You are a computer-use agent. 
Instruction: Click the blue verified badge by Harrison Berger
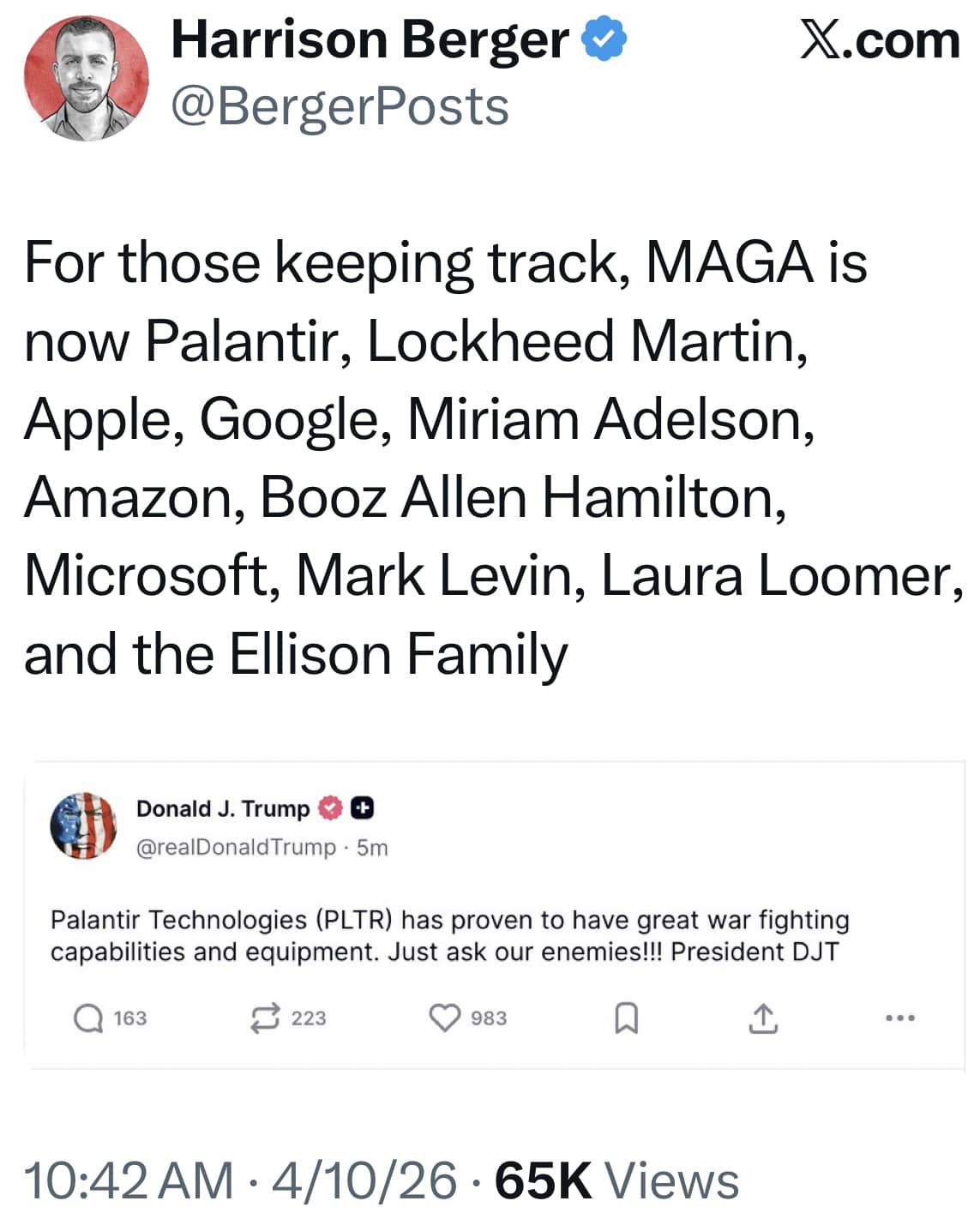tap(605, 40)
